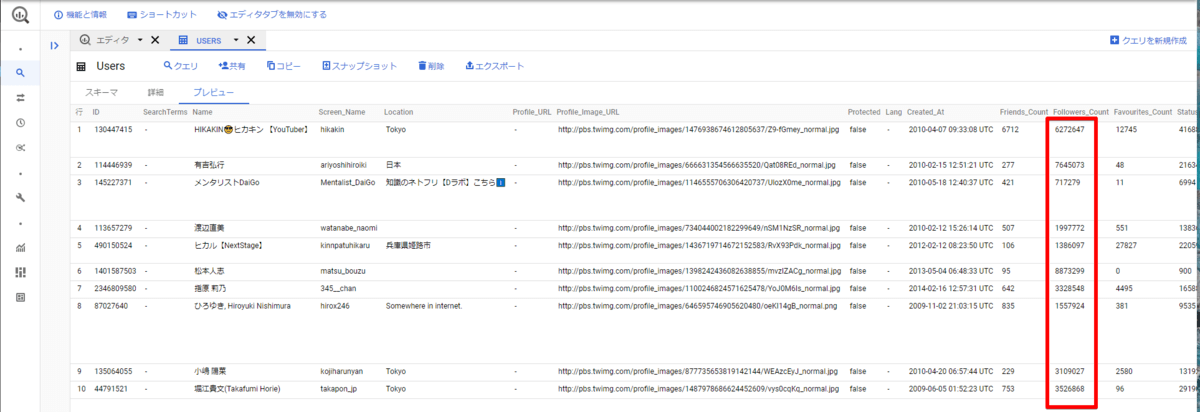Image resolution: width=1200 pixels, height=412 pixels.
Task: Select follower count 8873299
Action: [x=1069, y=270]
